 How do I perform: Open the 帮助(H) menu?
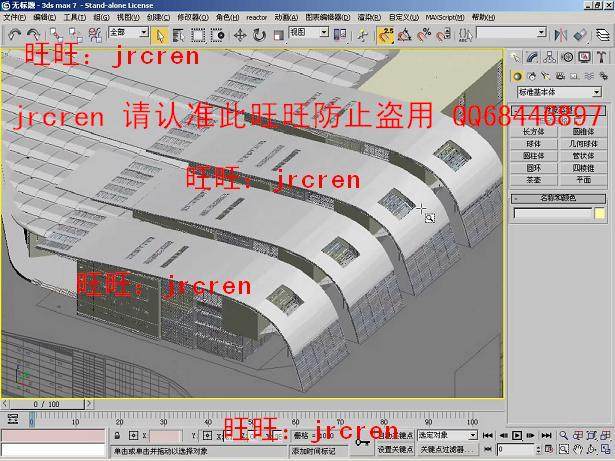(x=483, y=18)
